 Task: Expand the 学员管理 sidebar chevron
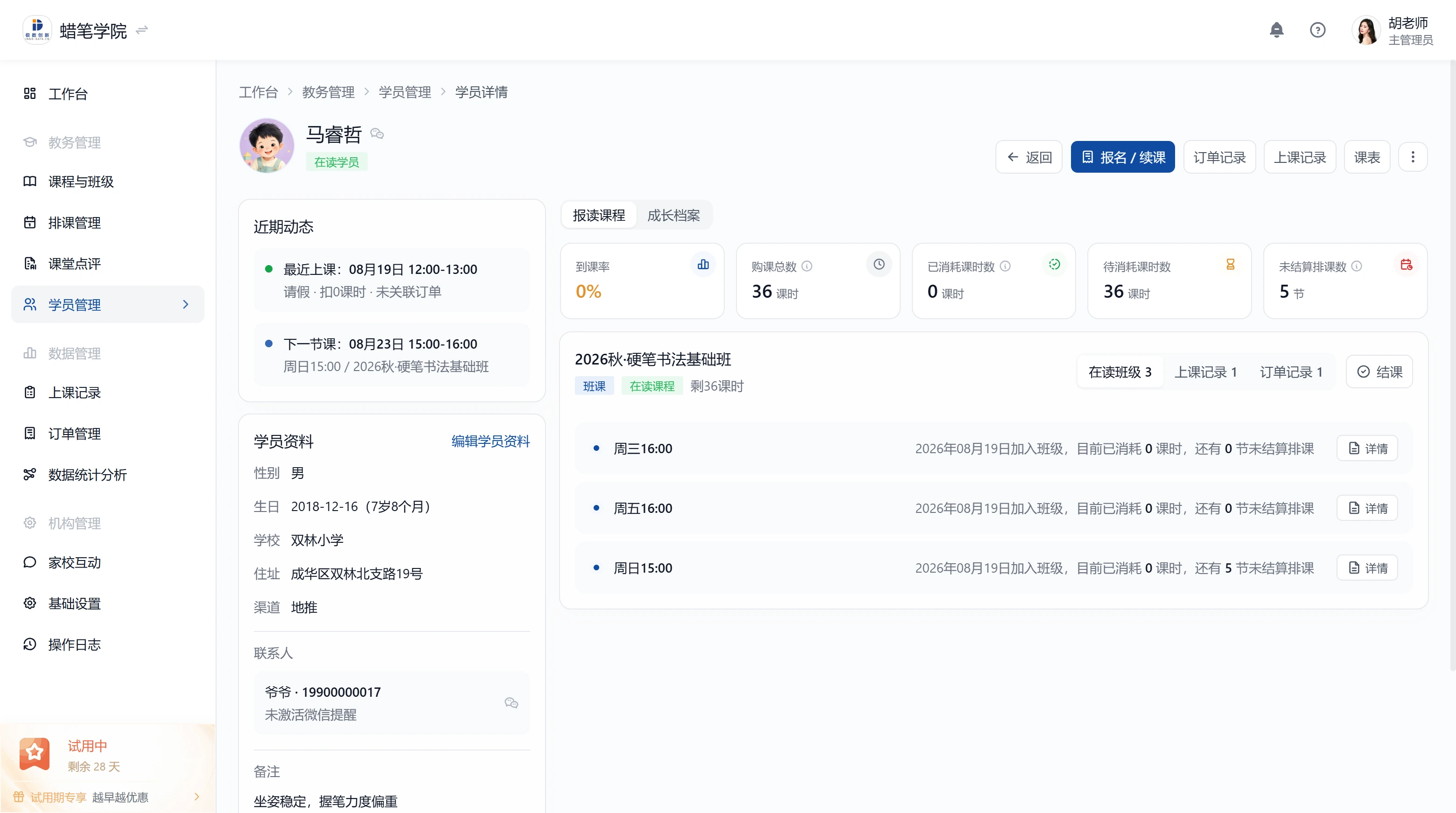[185, 304]
